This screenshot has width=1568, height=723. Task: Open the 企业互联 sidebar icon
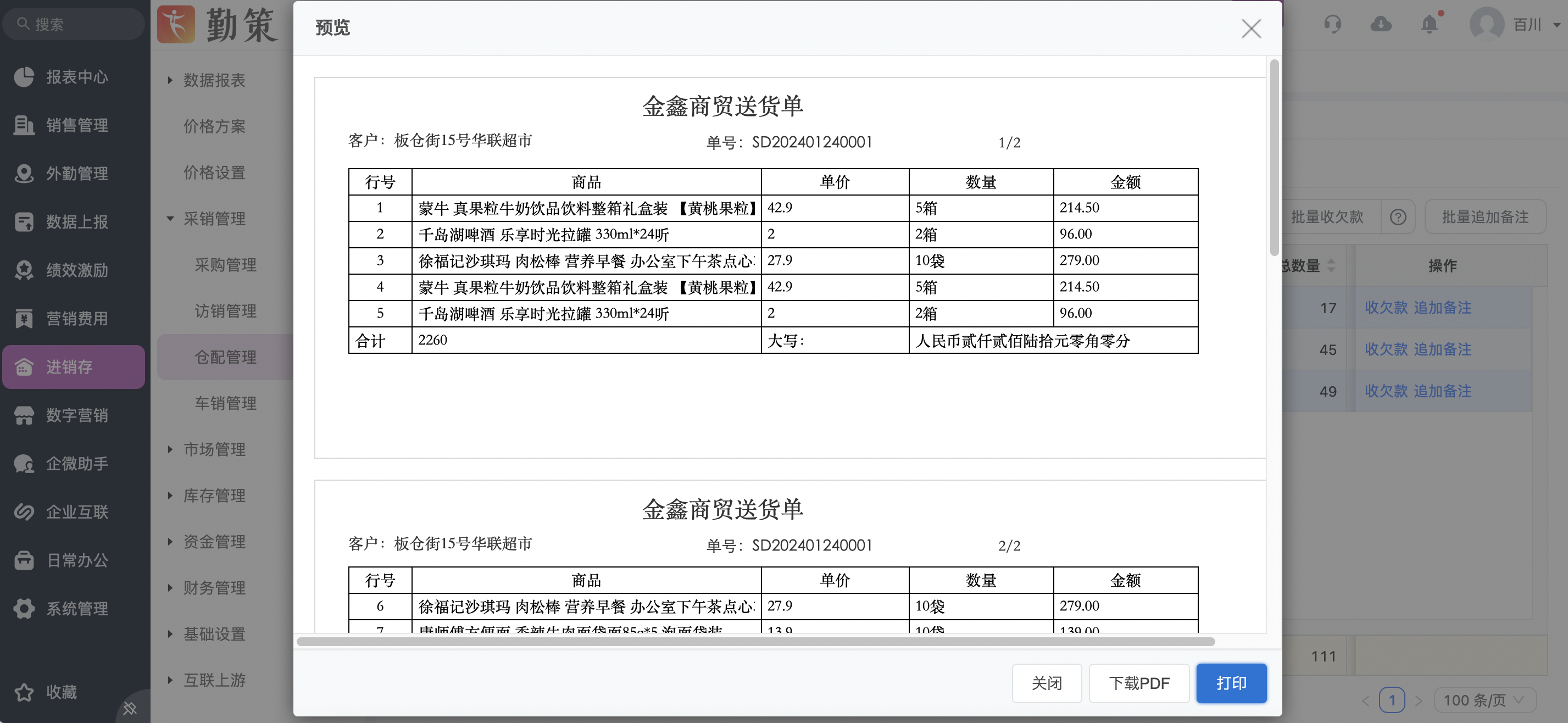pyautogui.click(x=24, y=512)
